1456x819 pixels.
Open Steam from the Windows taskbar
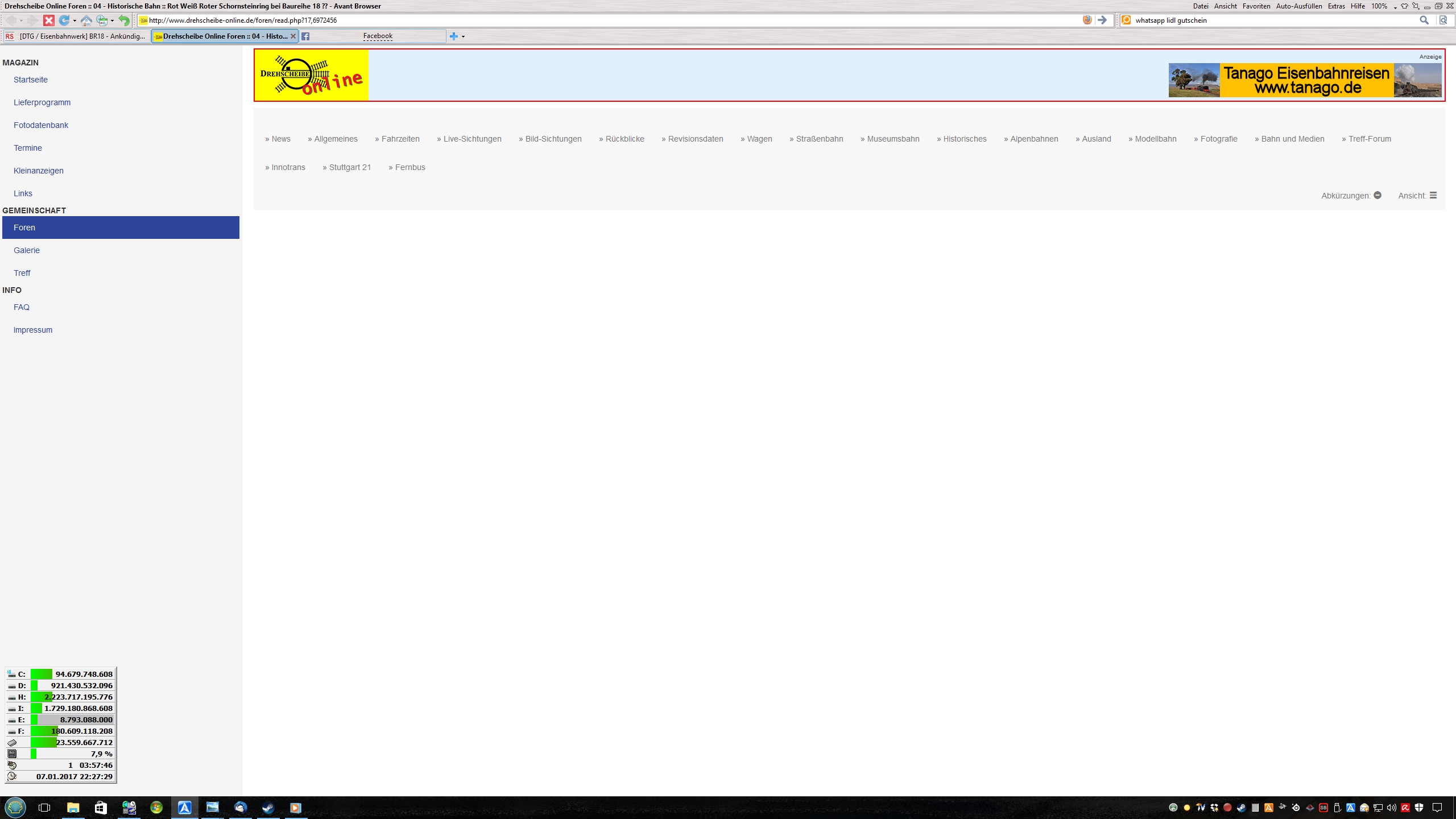coord(268,808)
